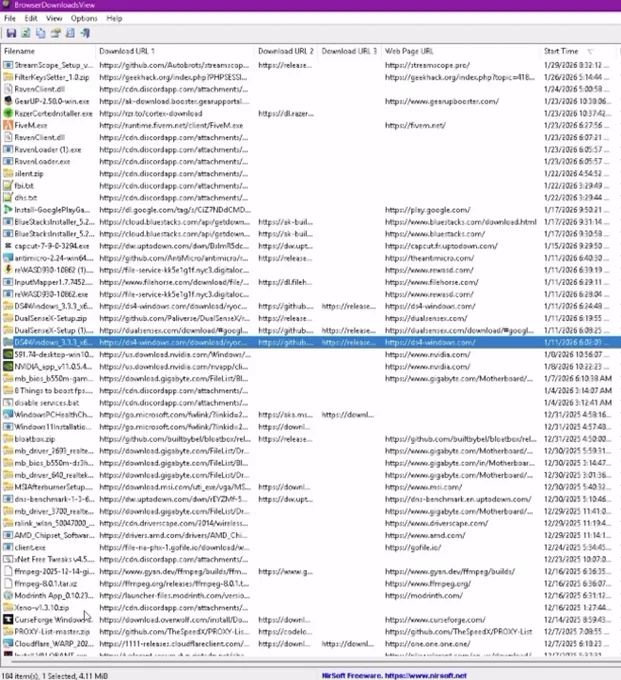Click the Copy Selected Items toolbar icon
Screen dimensions: 621x680
click(41, 33)
